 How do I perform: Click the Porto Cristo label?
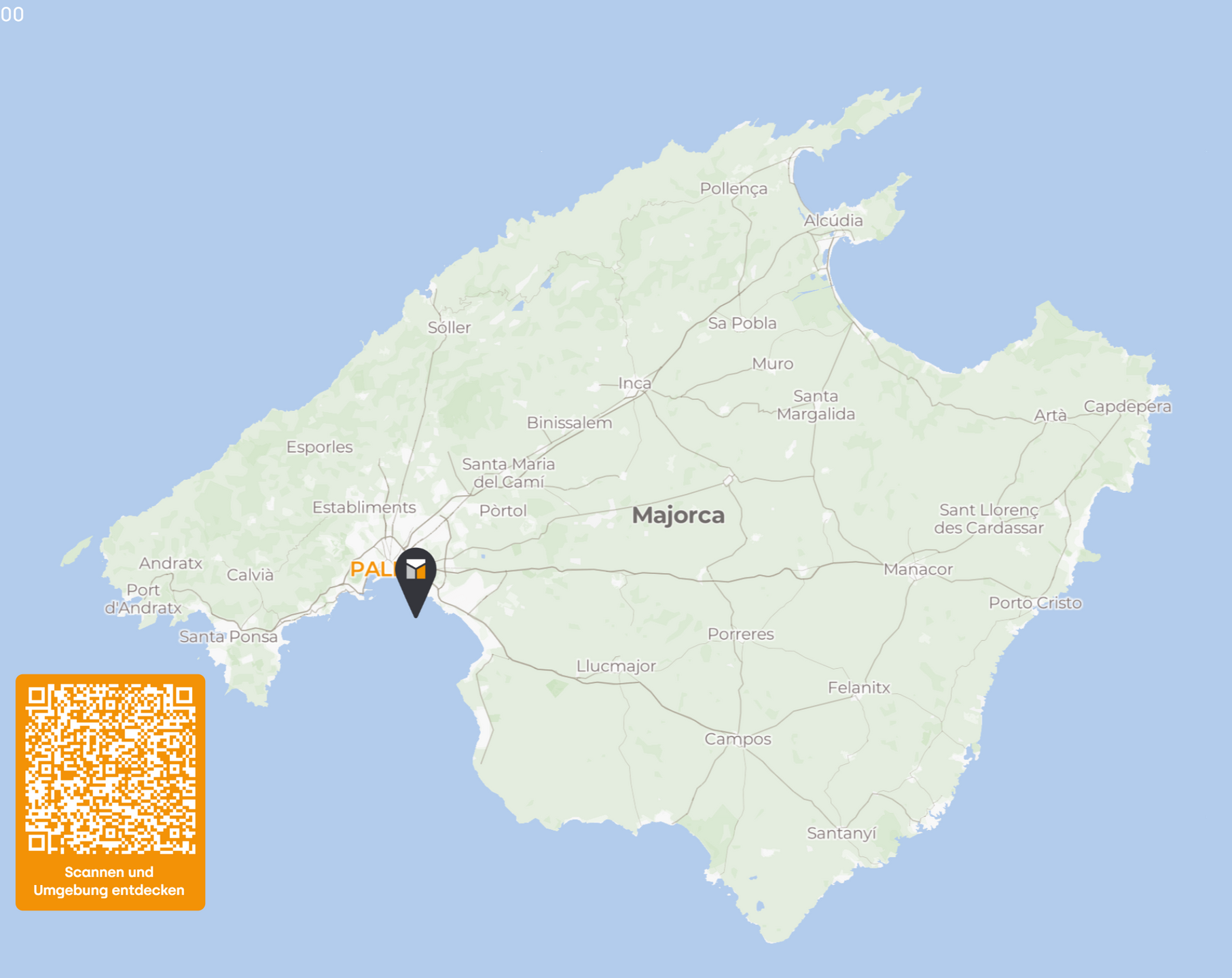point(1034,603)
